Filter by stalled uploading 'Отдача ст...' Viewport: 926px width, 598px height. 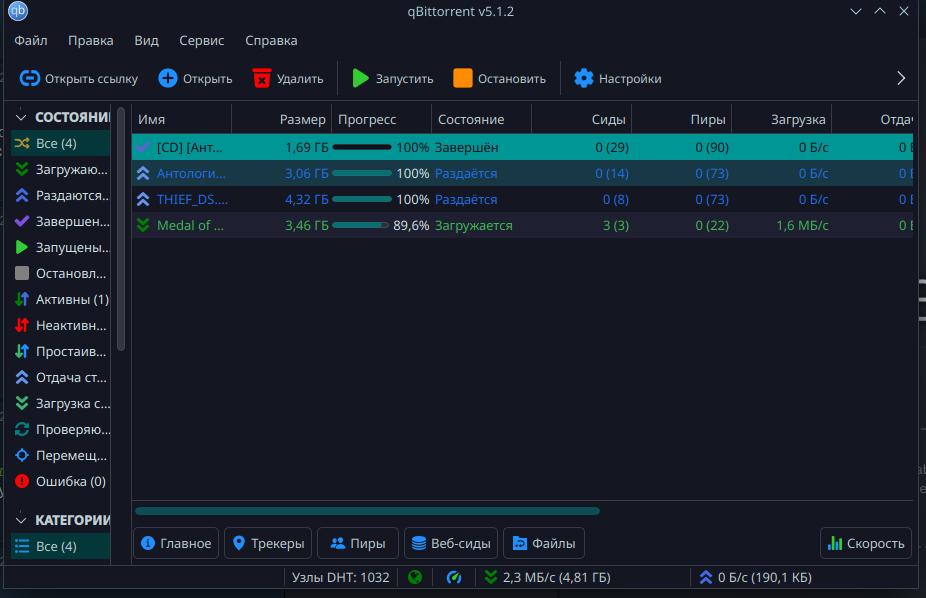click(x=60, y=377)
